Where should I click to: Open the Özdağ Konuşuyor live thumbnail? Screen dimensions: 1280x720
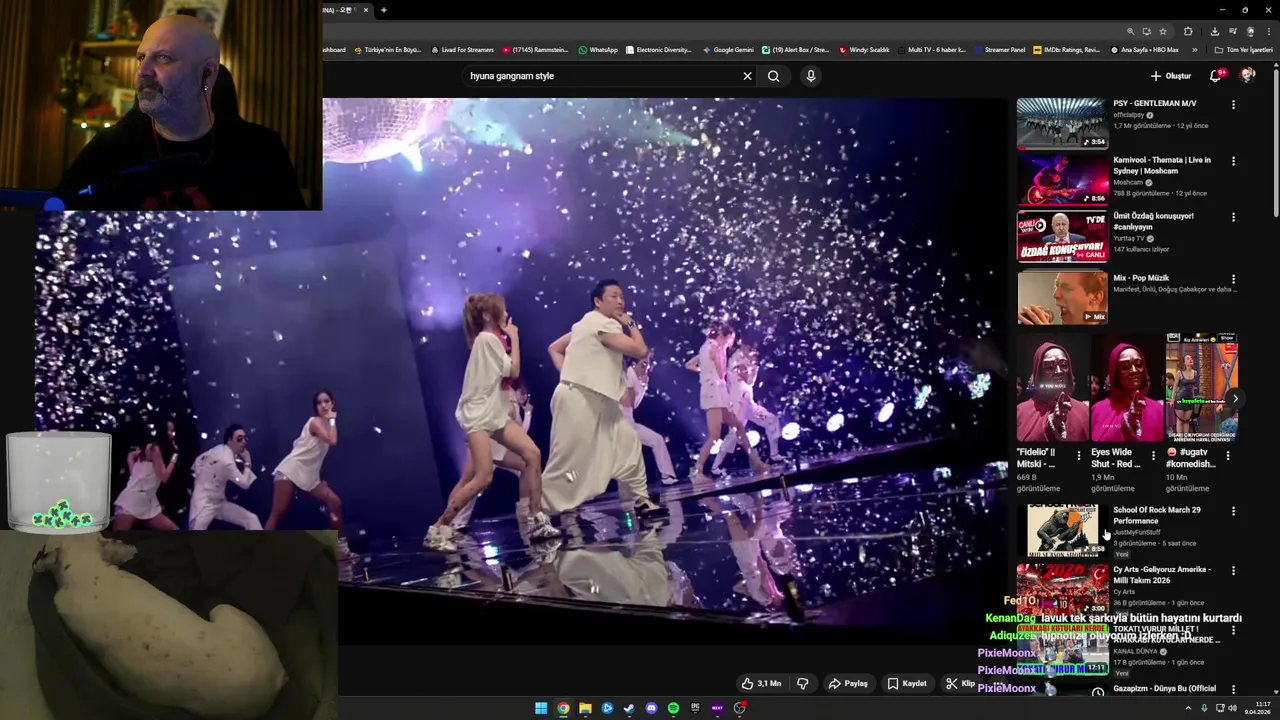tap(1062, 236)
